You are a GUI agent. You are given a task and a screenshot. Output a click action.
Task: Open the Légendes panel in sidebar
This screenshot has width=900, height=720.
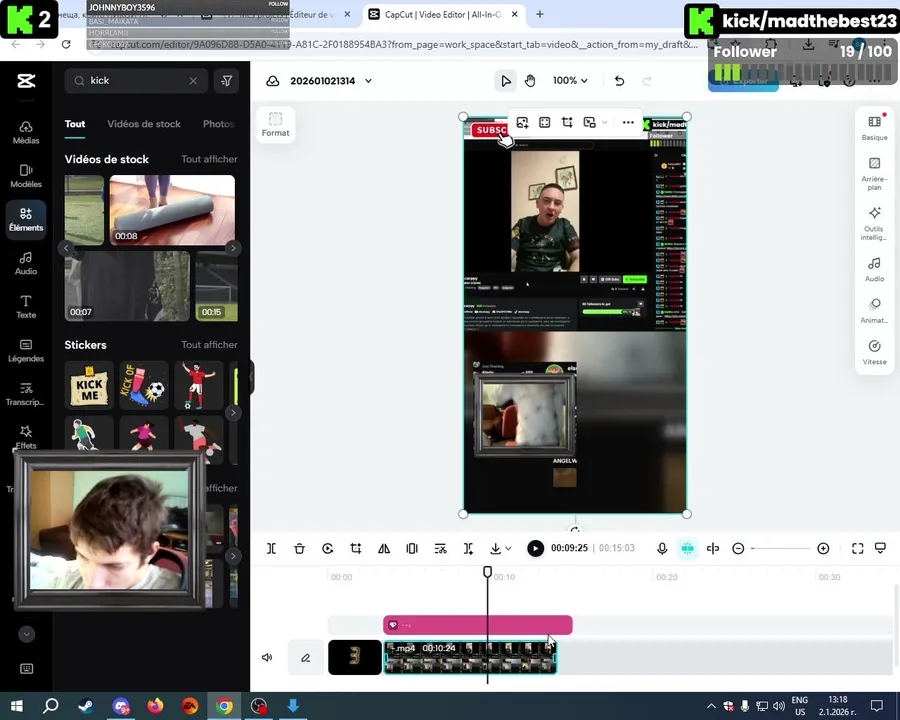26,351
